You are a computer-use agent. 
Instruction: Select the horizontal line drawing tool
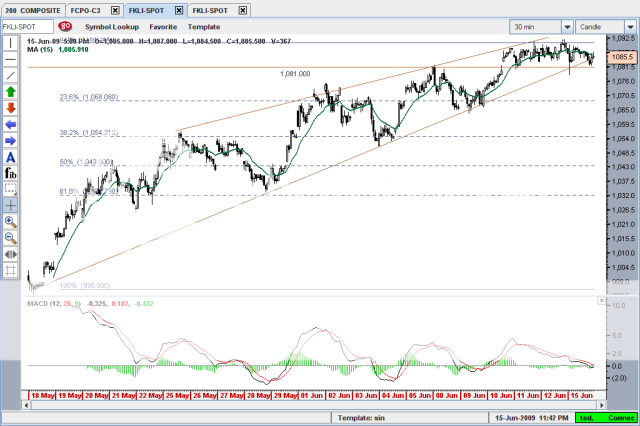[11, 59]
